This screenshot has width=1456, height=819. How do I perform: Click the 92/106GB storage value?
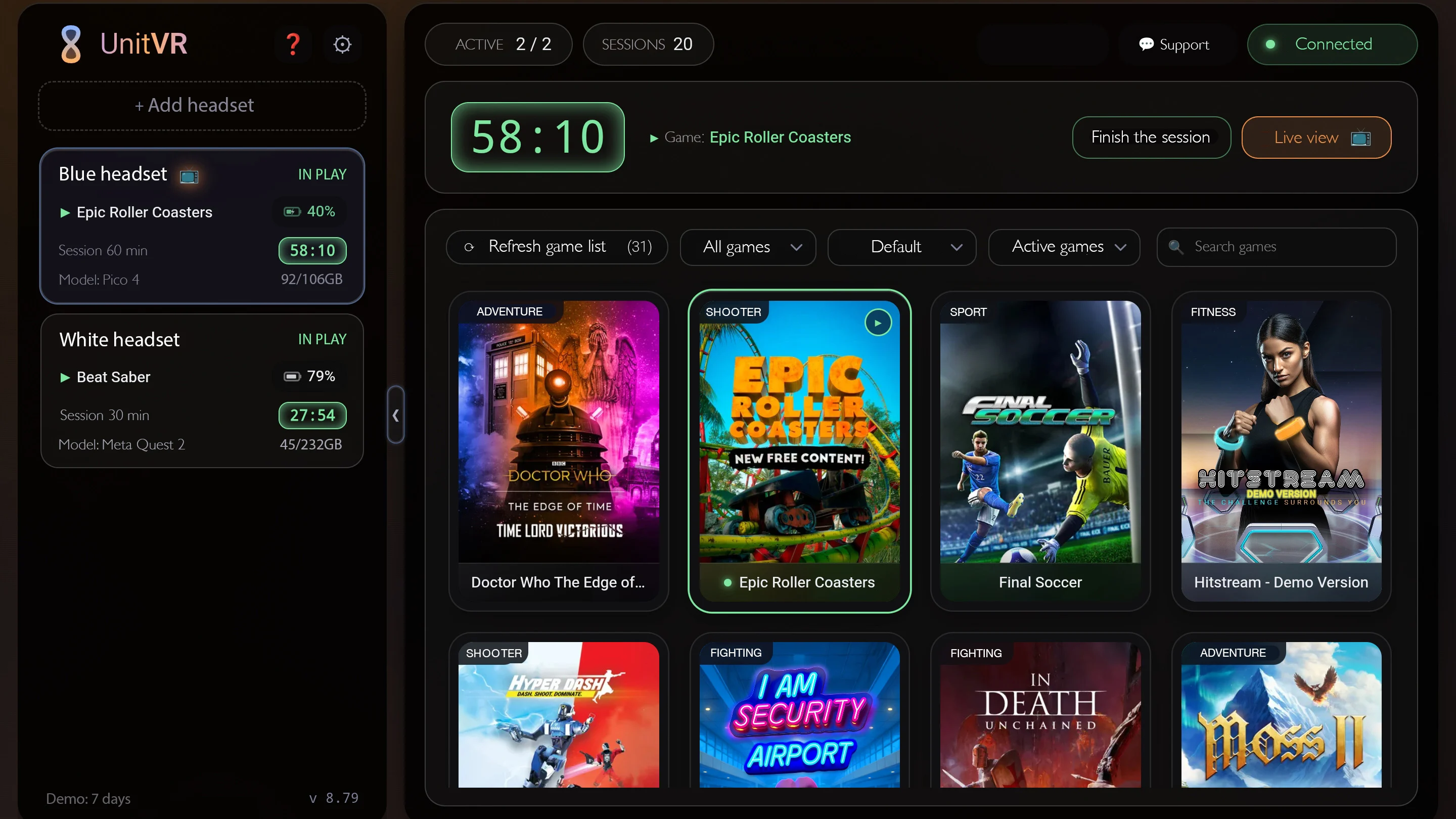311,279
